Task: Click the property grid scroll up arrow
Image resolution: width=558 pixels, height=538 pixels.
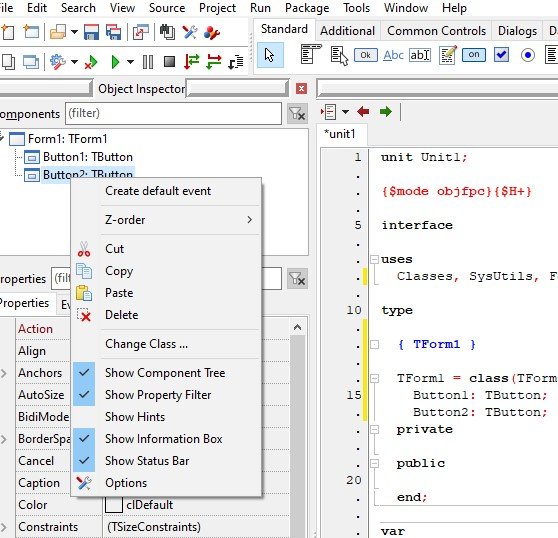Action: (x=298, y=327)
